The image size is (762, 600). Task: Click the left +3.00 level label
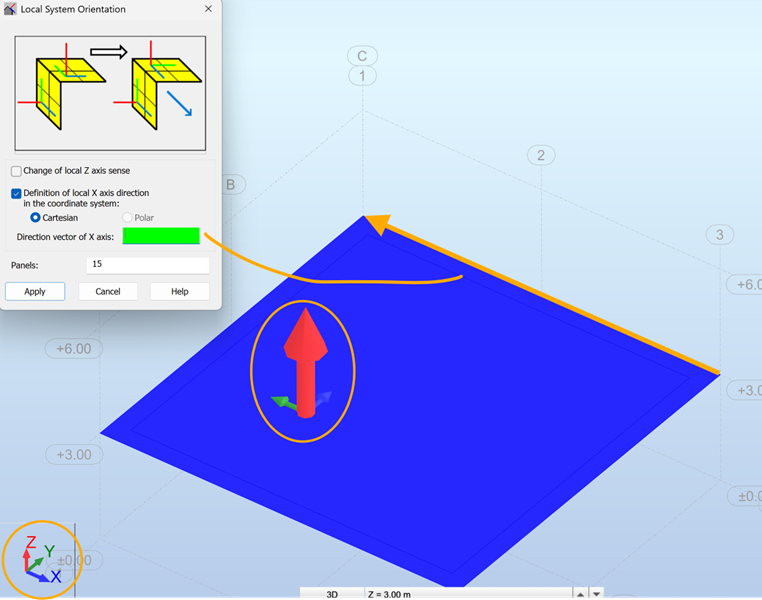[74, 455]
